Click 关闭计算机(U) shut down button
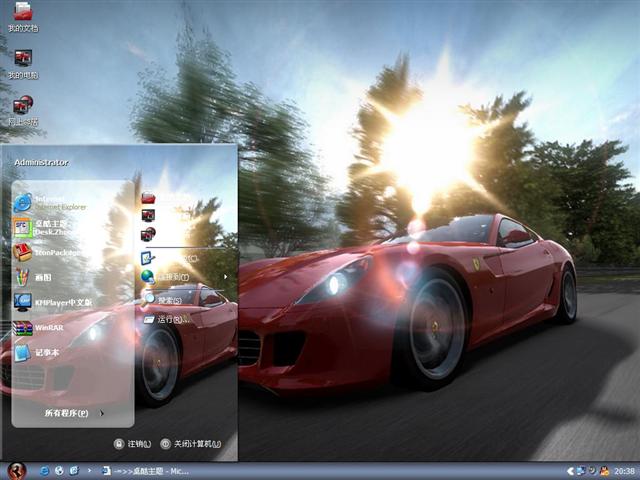 (191, 444)
